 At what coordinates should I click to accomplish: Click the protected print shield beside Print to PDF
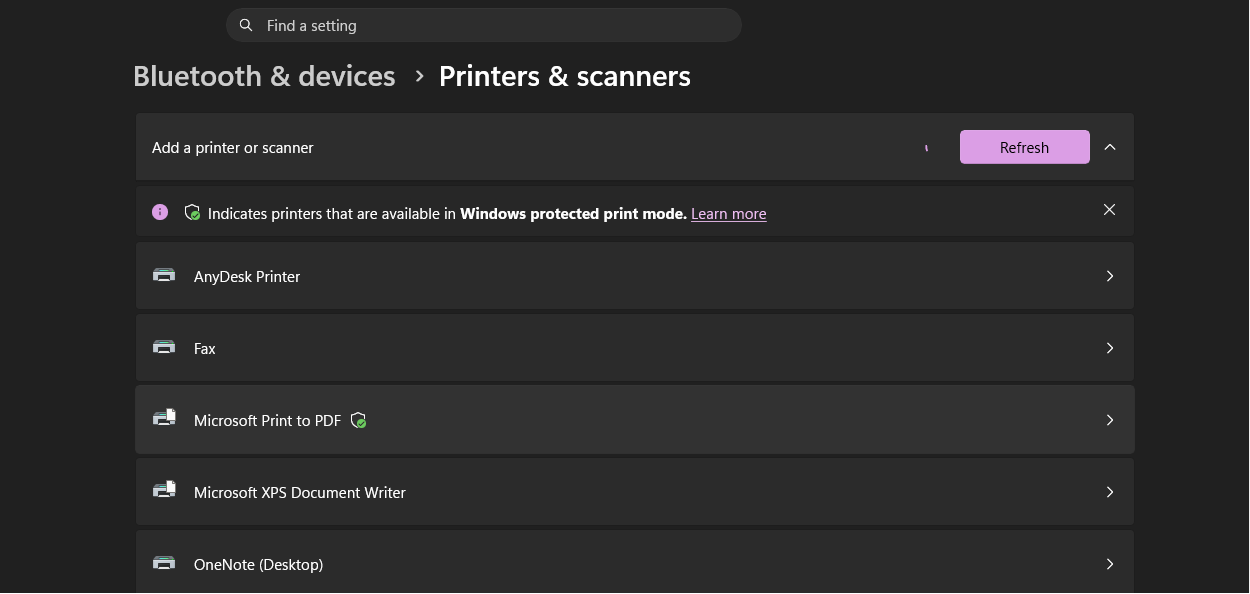tap(359, 421)
